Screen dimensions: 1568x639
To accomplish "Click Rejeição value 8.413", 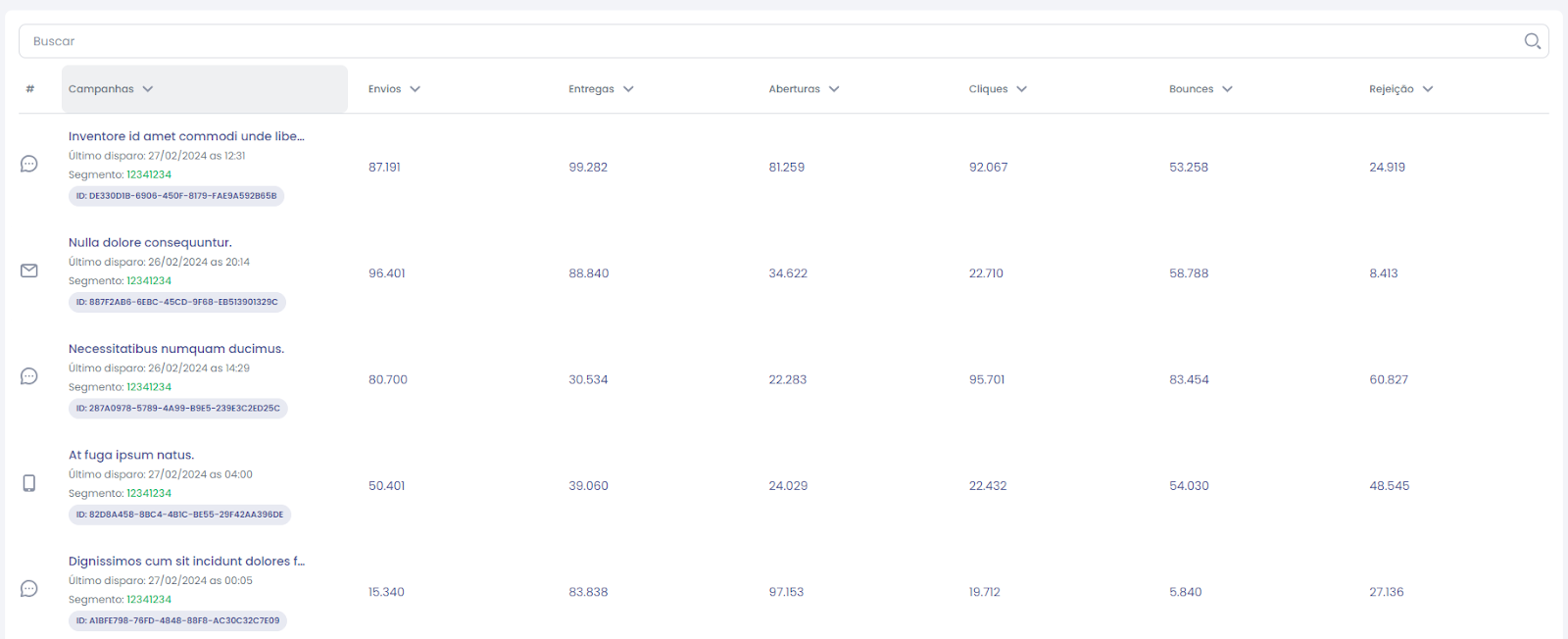I will pos(1384,273).
